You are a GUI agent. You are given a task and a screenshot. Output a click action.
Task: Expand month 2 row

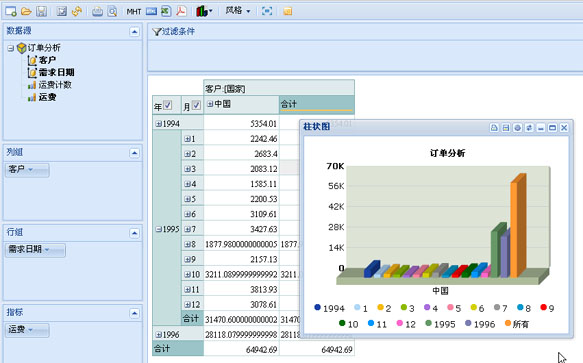point(187,154)
